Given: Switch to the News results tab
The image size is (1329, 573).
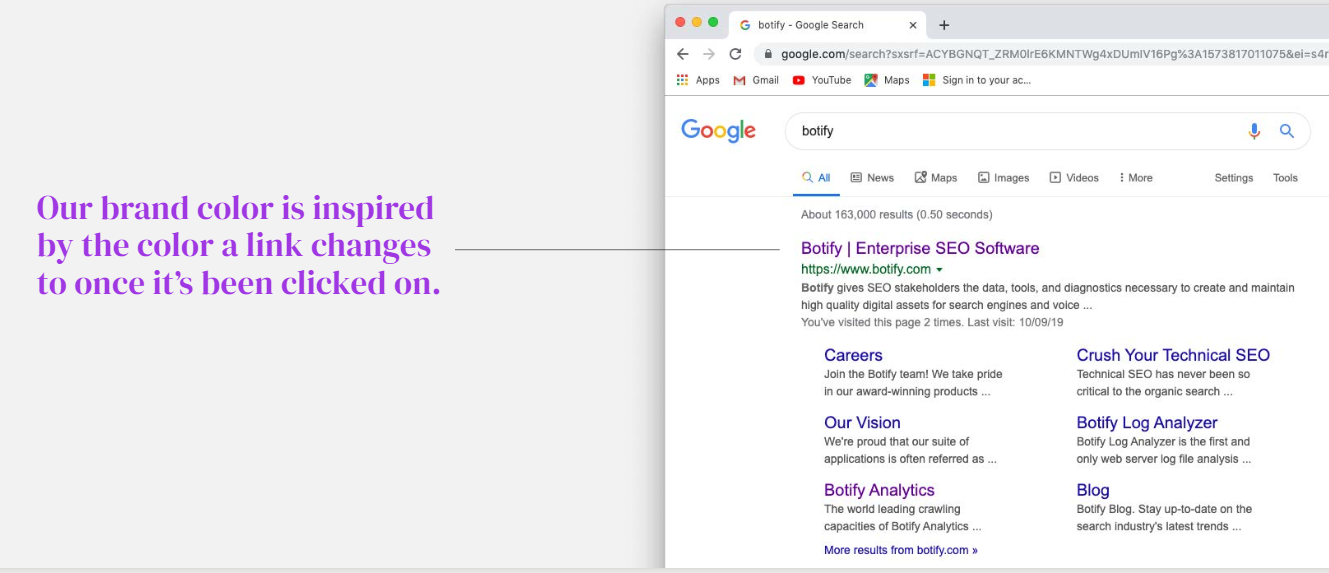Looking at the screenshot, I should click(x=872, y=178).
